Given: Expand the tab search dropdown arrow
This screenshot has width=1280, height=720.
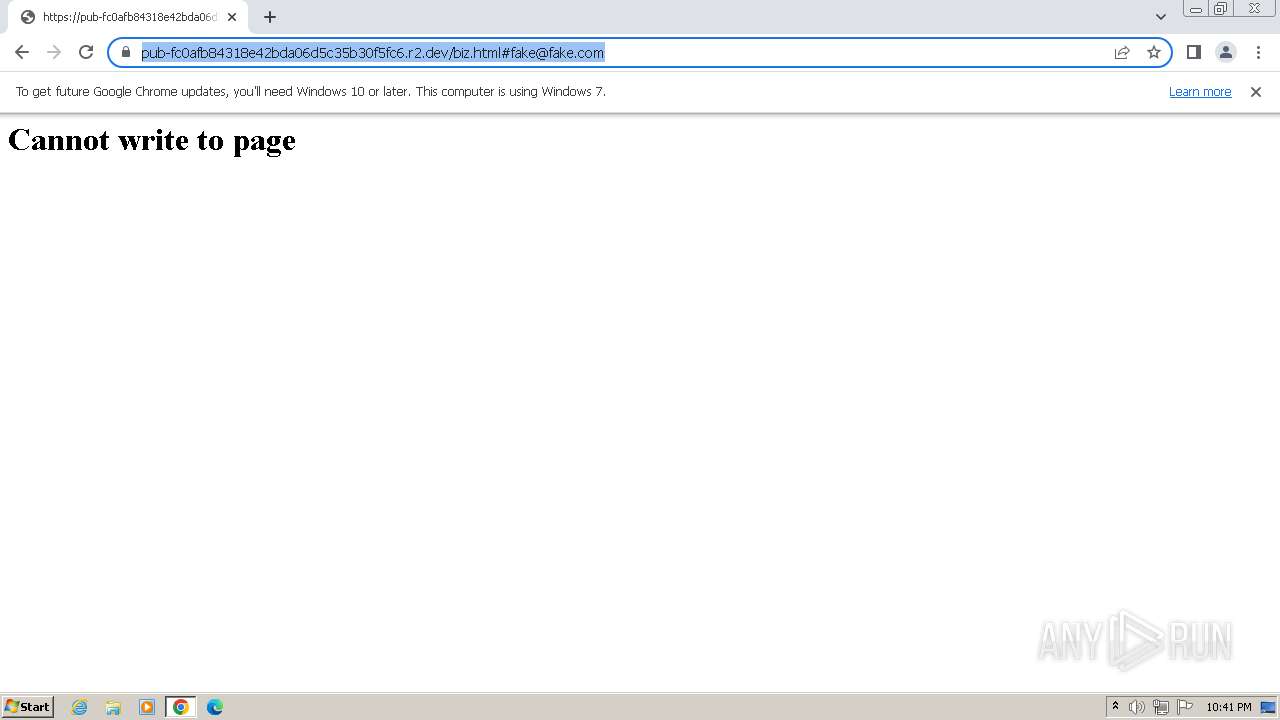Looking at the screenshot, I should (x=1161, y=17).
